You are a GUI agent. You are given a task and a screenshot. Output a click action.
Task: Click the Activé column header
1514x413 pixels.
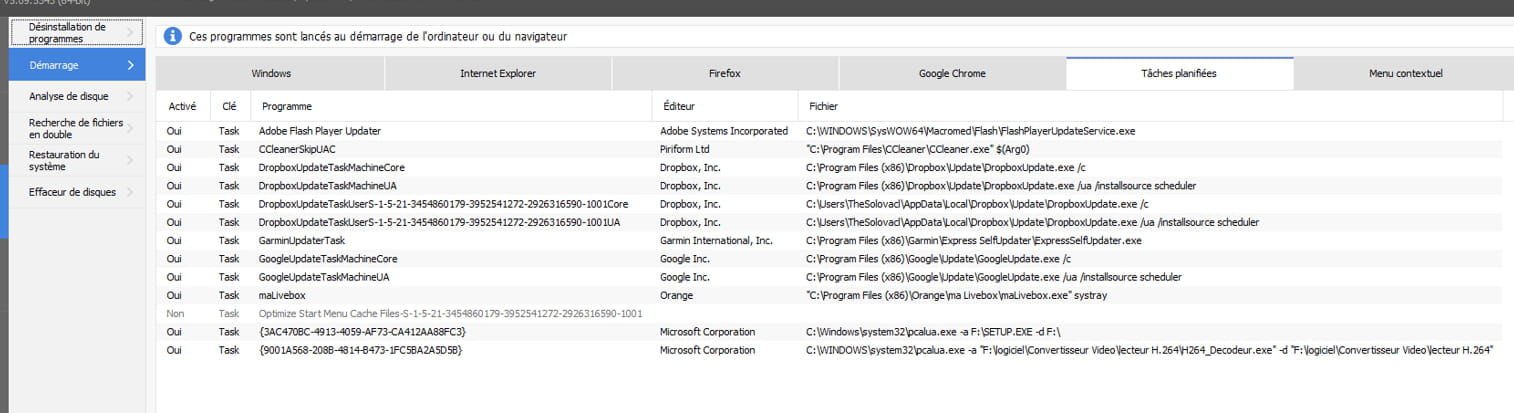(x=182, y=106)
